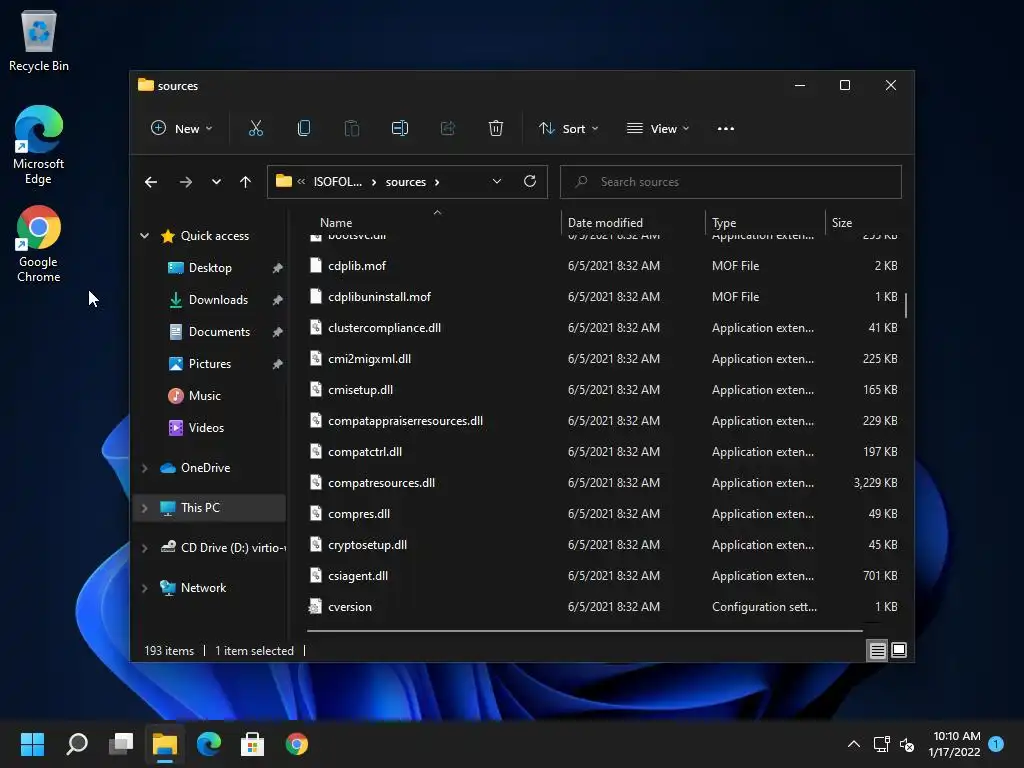Launch Microsoft Store from taskbar
Screen dimensions: 1024x768
(252, 744)
